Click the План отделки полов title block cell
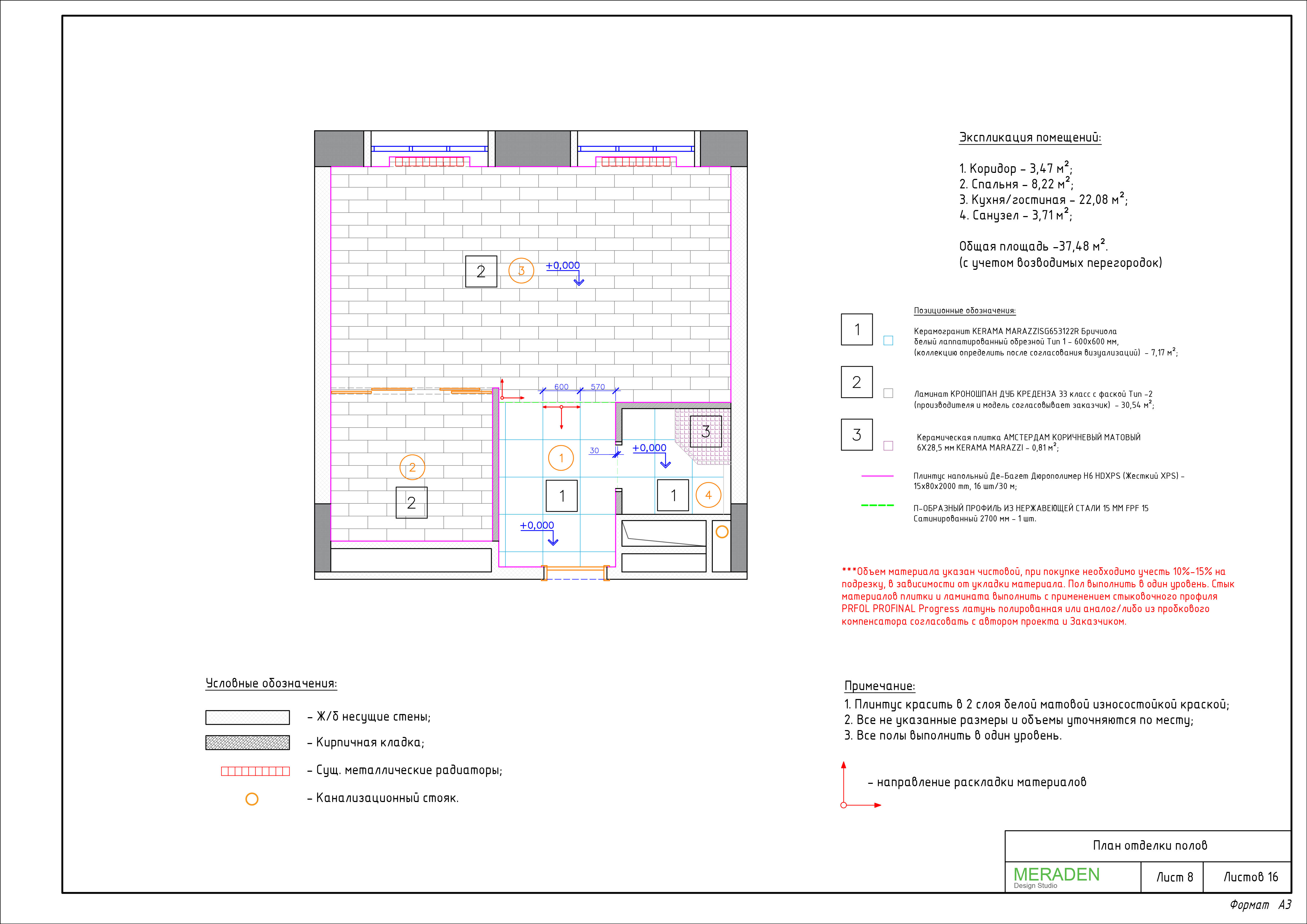This screenshot has height=924, width=1307. [1148, 846]
